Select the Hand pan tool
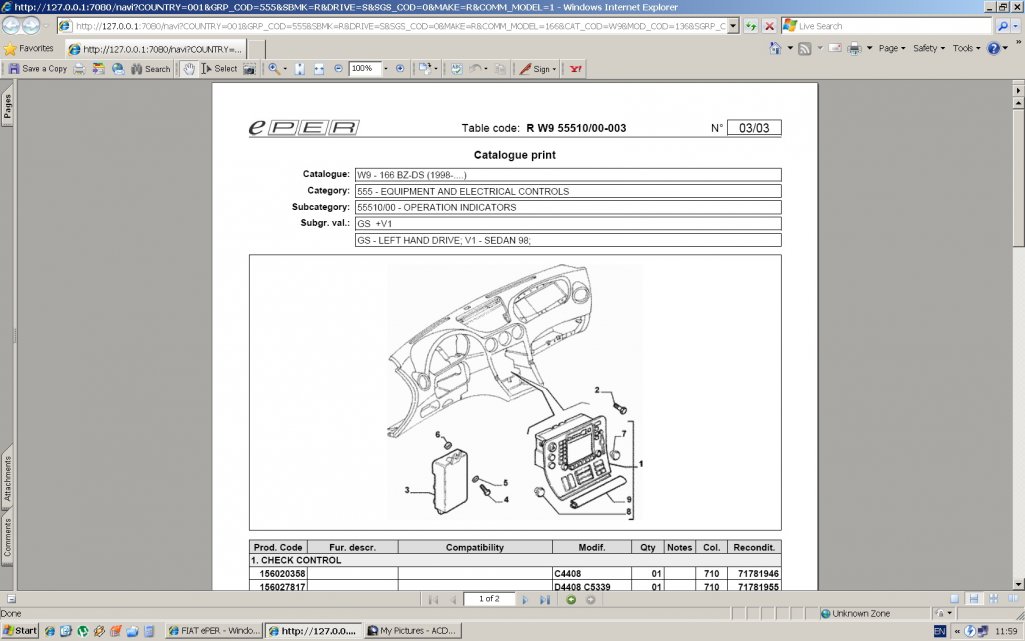The width and height of the screenshot is (1025, 641). pos(187,69)
